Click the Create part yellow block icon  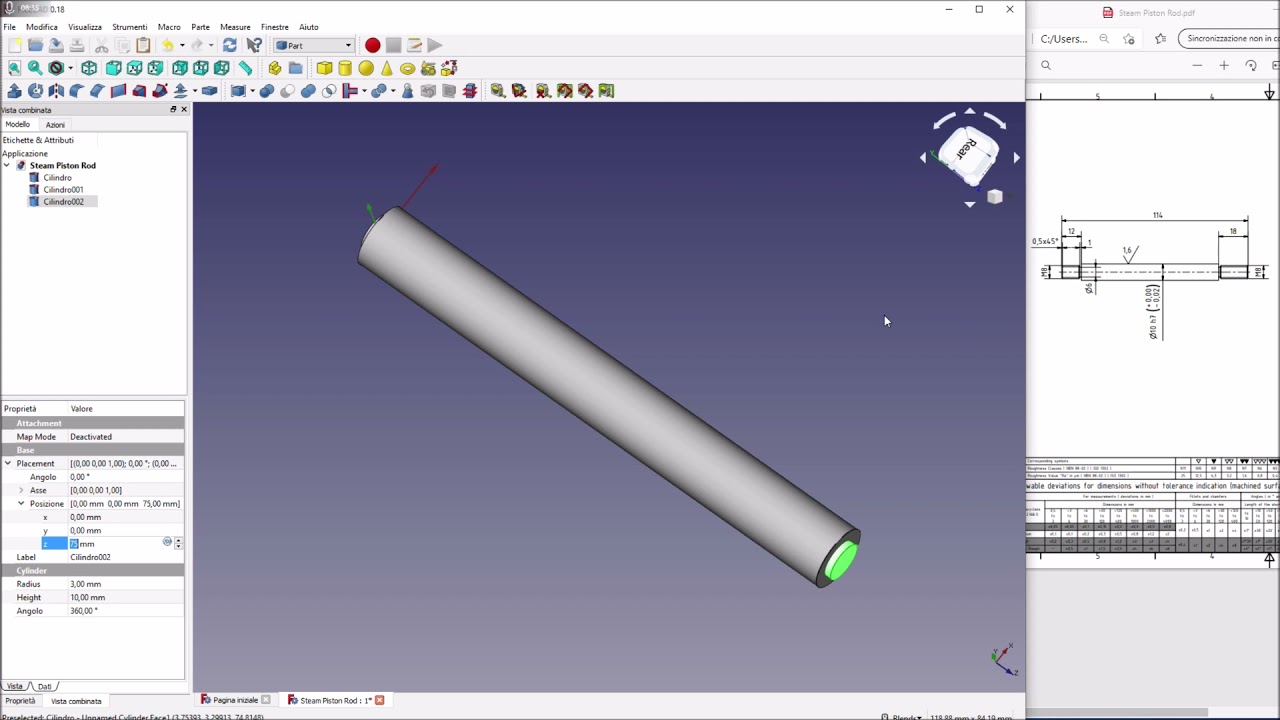pos(274,68)
